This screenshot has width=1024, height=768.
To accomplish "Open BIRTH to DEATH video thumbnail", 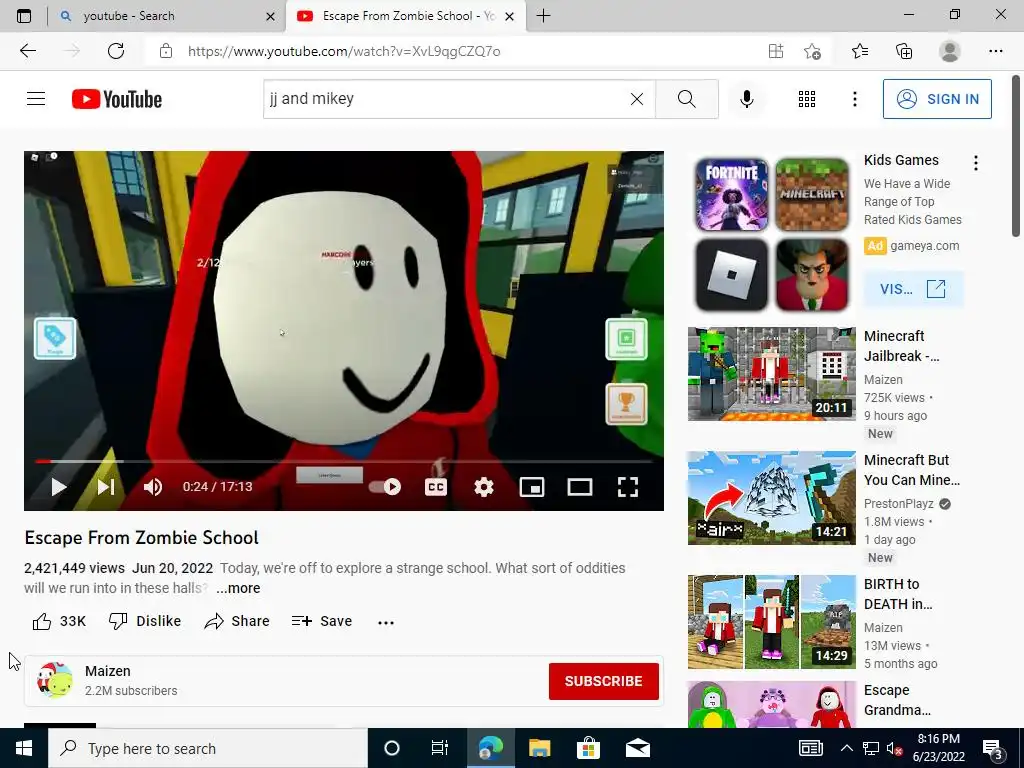I will pyautogui.click(x=771, y=622).
